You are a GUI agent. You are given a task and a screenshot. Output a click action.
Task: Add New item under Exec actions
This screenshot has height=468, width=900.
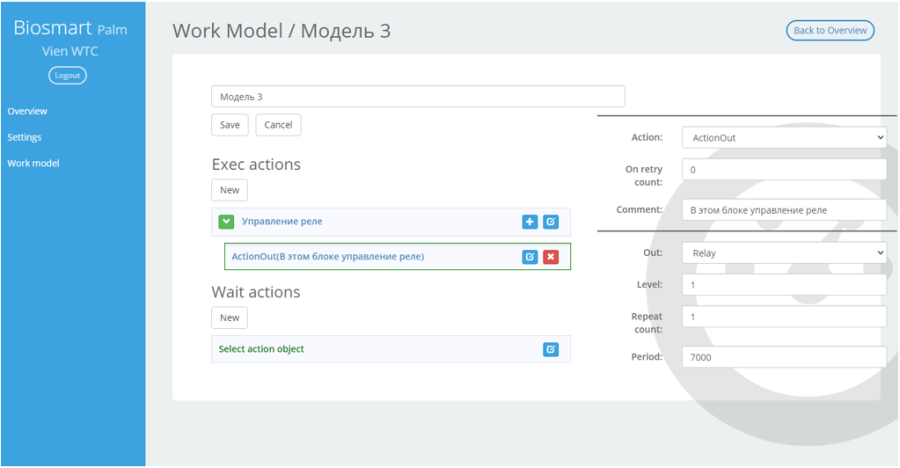click(230, 190)
